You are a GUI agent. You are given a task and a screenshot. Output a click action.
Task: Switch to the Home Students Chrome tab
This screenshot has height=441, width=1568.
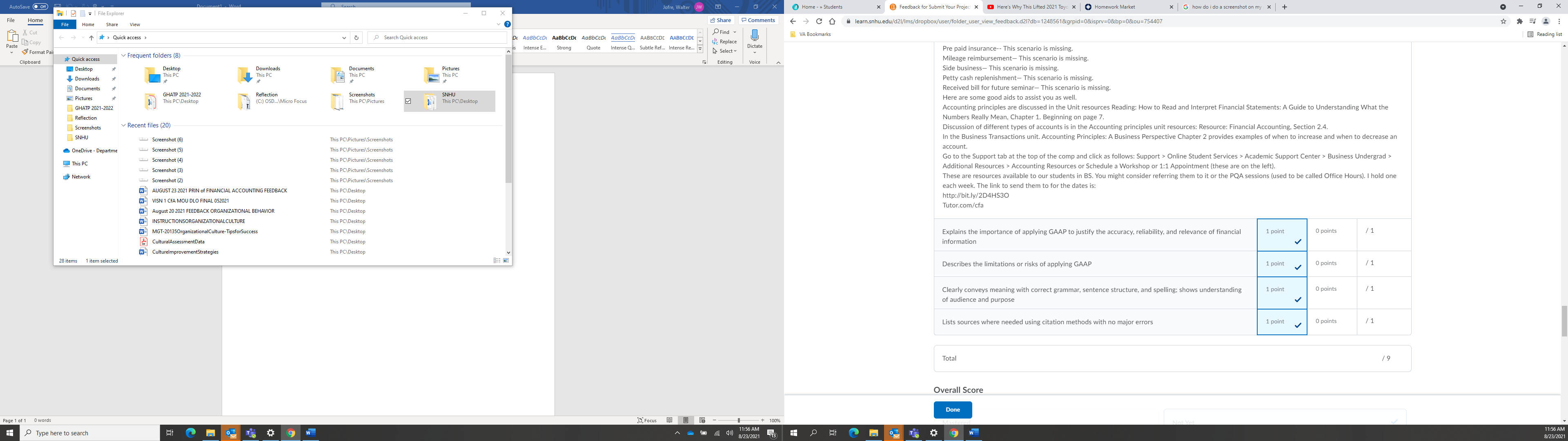(x=836, y=7)
